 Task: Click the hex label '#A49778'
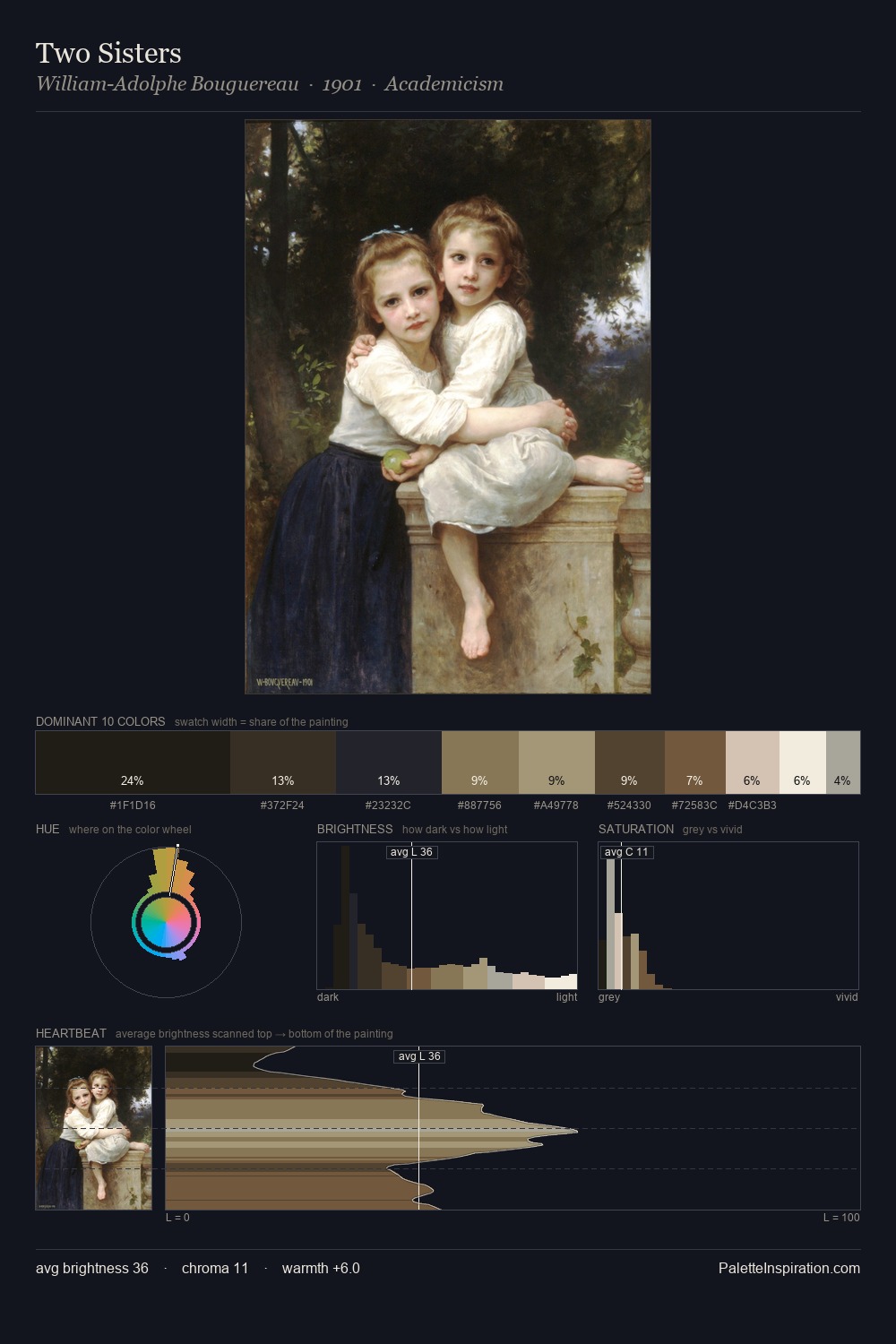click(x=556, y=805)
